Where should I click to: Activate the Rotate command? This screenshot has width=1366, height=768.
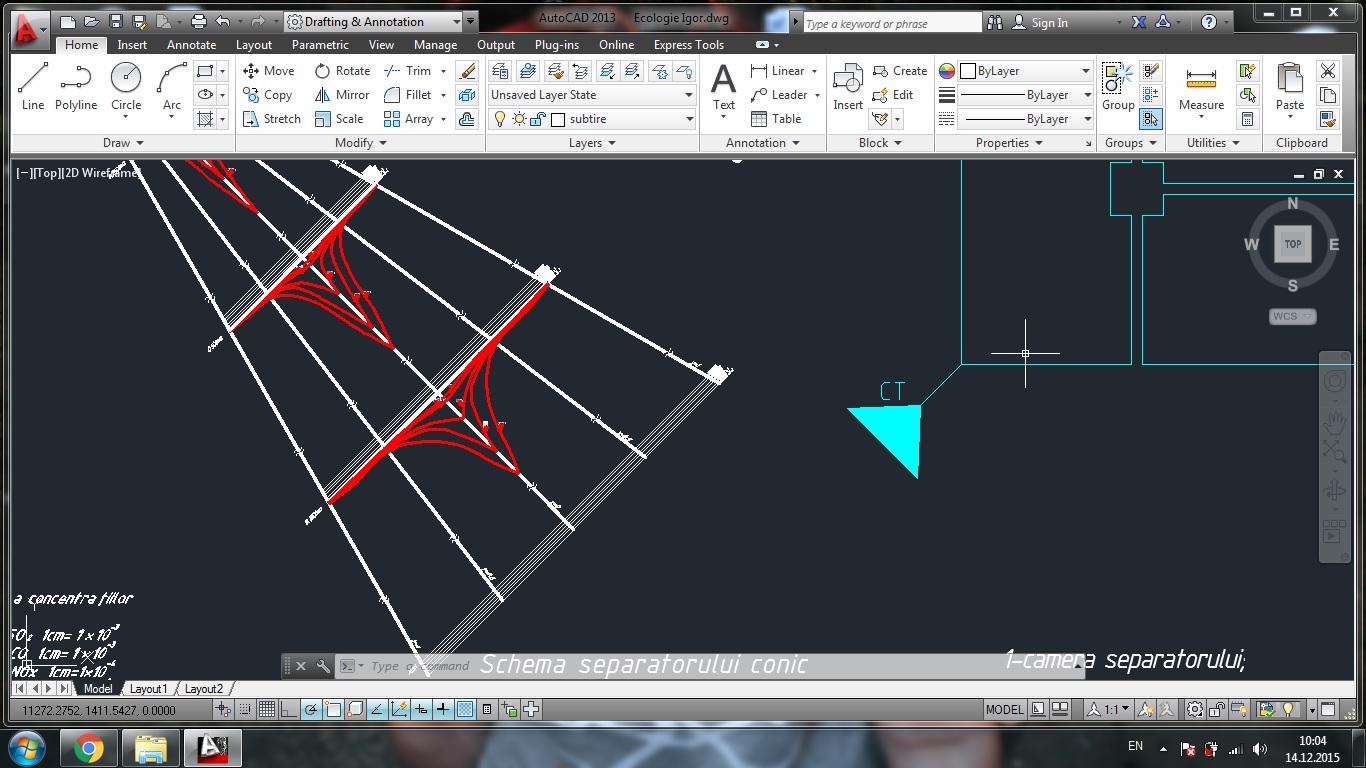coord(342,71)
